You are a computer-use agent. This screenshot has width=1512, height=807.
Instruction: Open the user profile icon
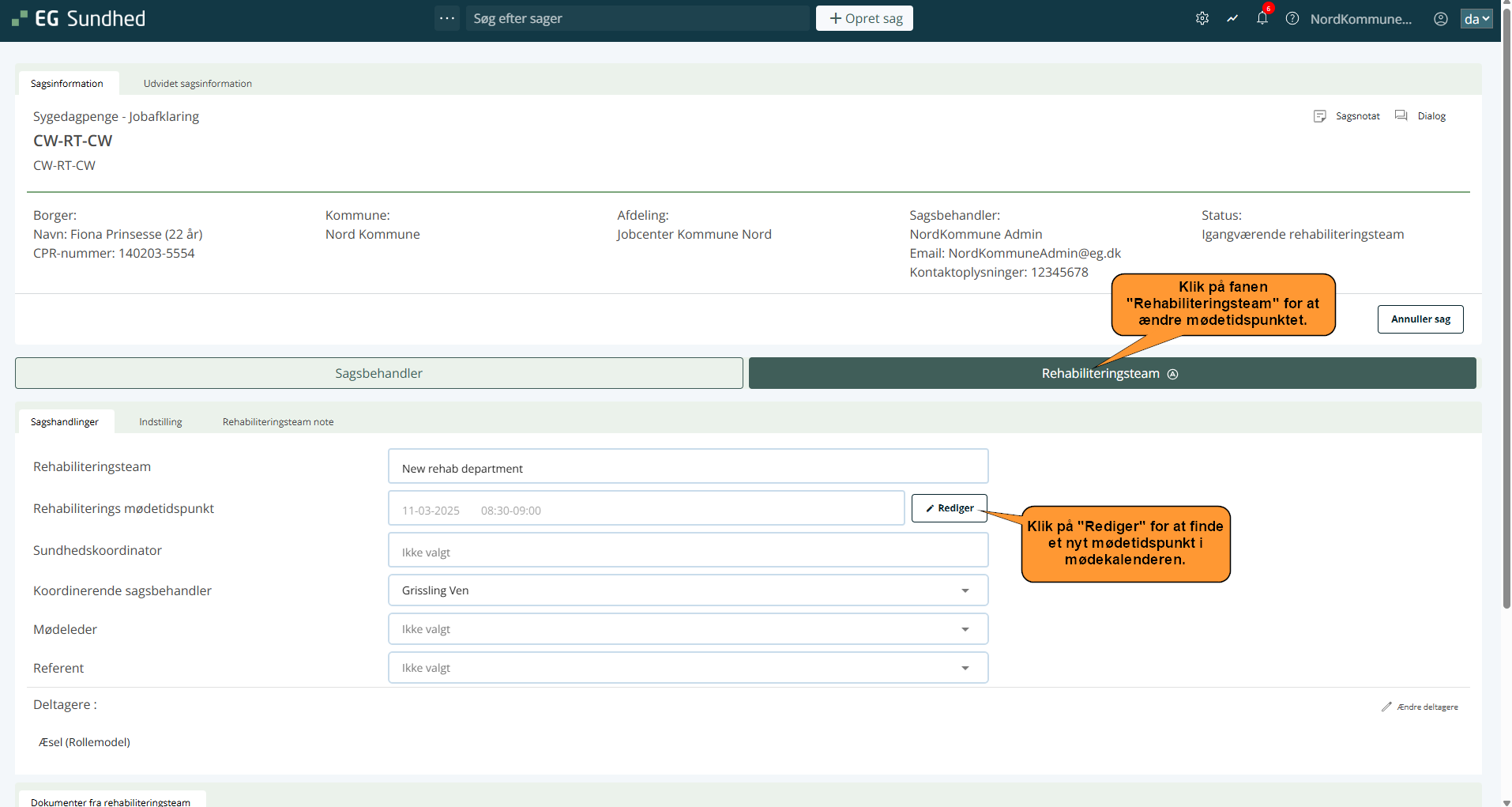point(1440,19)
